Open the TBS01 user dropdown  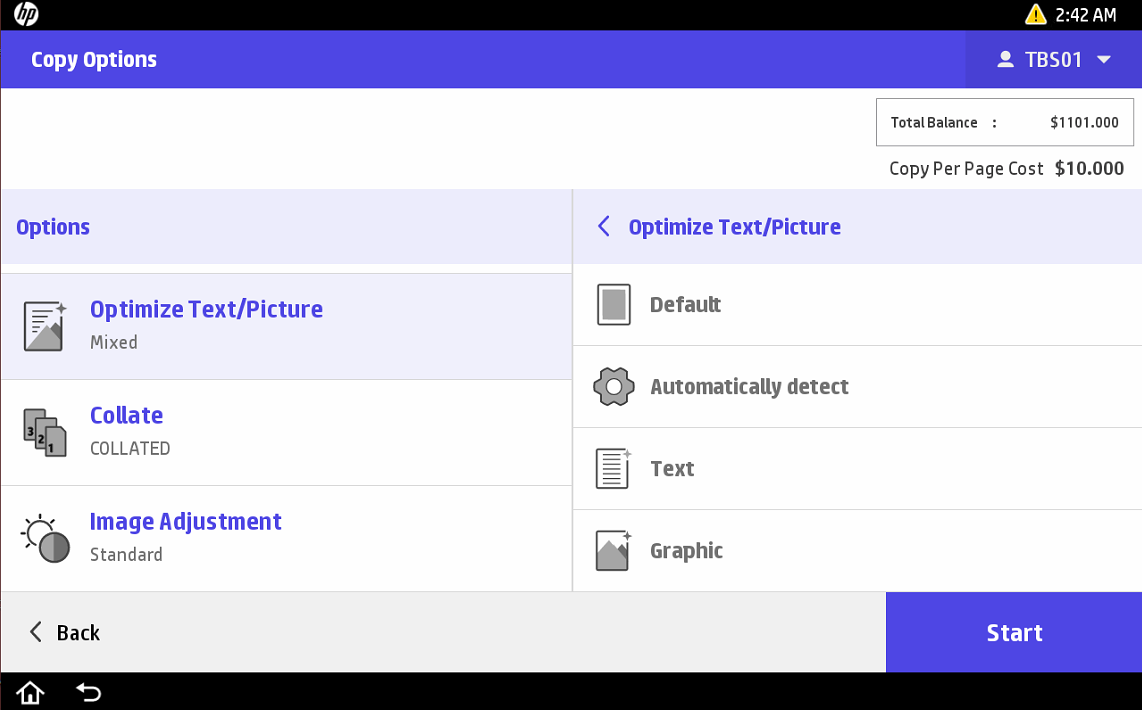click(1054, 60)
